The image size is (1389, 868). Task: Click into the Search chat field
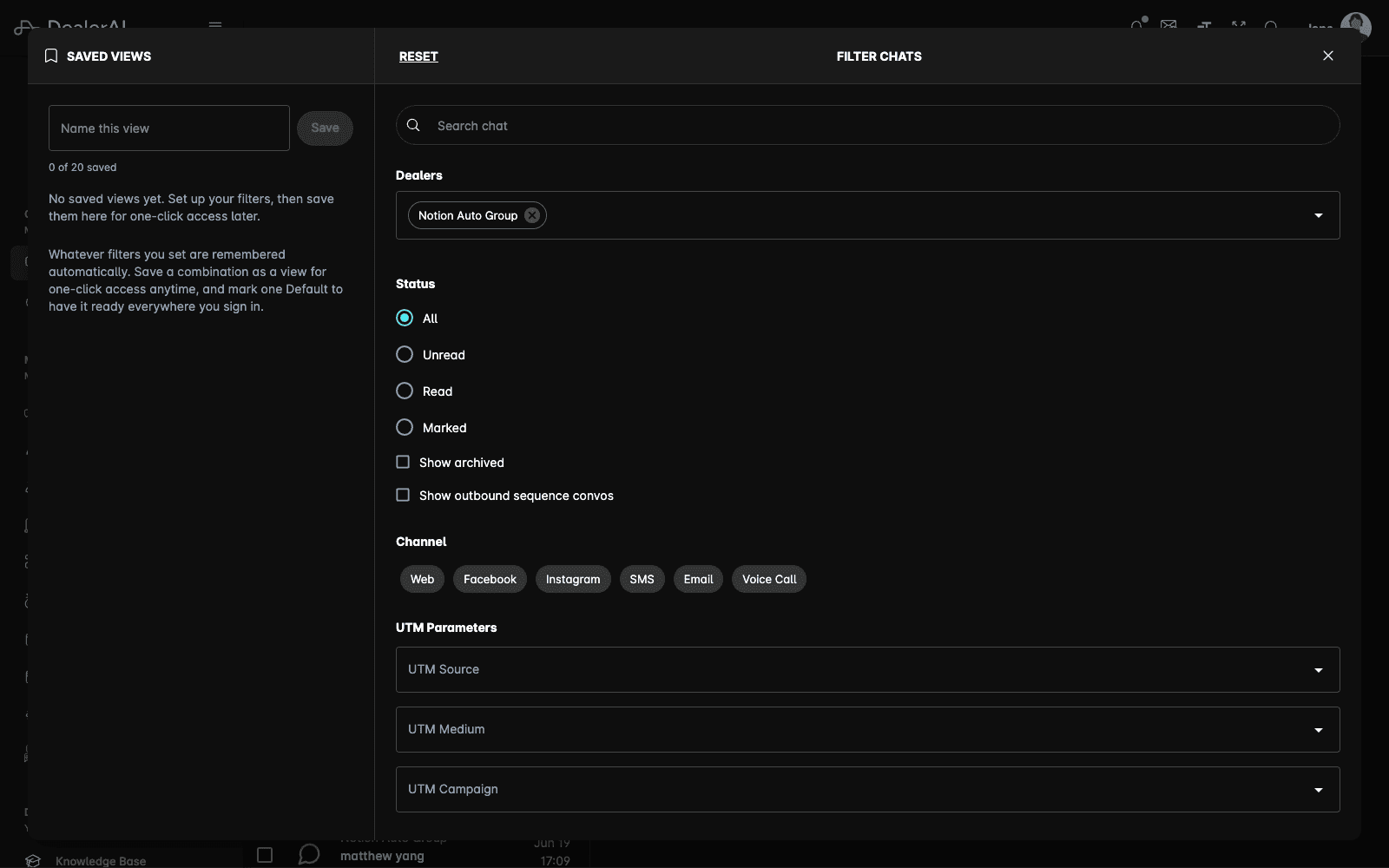pyautogui.click(x=867, y=125)
